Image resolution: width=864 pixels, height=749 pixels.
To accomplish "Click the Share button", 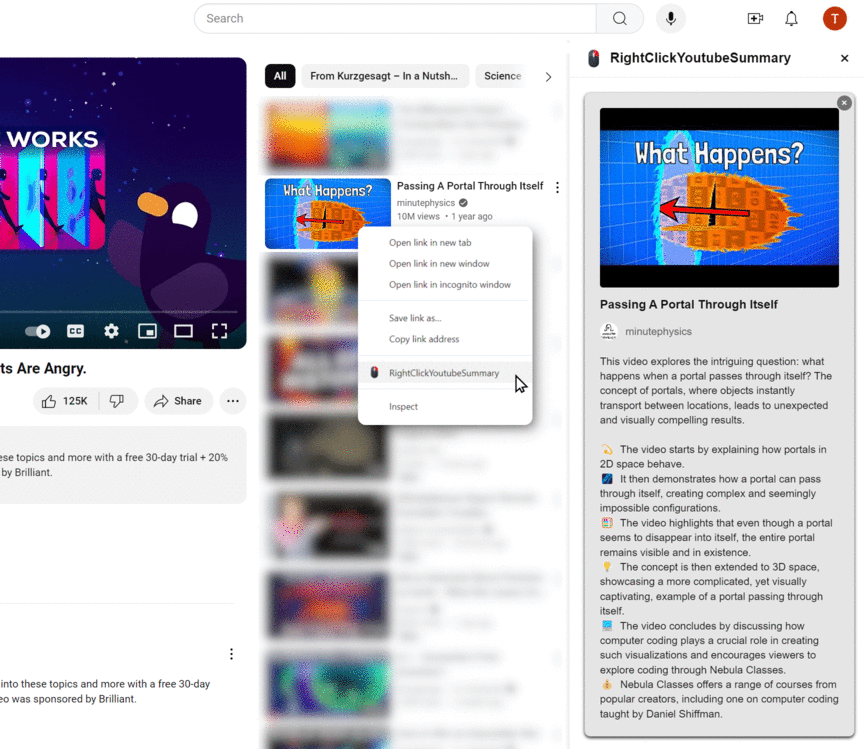I will coord(179,401).
